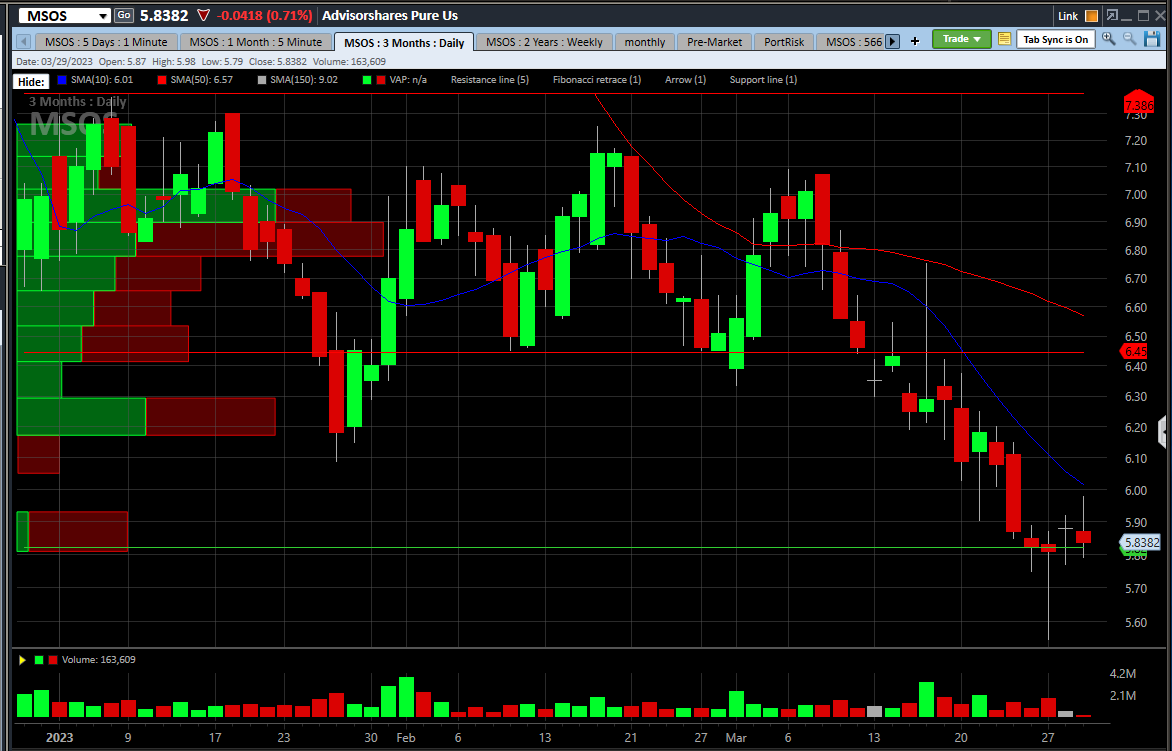Screen dimensions: 1172x751
Task: Click the red SMA(50) color swatch
Action: click(x=162, y=79)
